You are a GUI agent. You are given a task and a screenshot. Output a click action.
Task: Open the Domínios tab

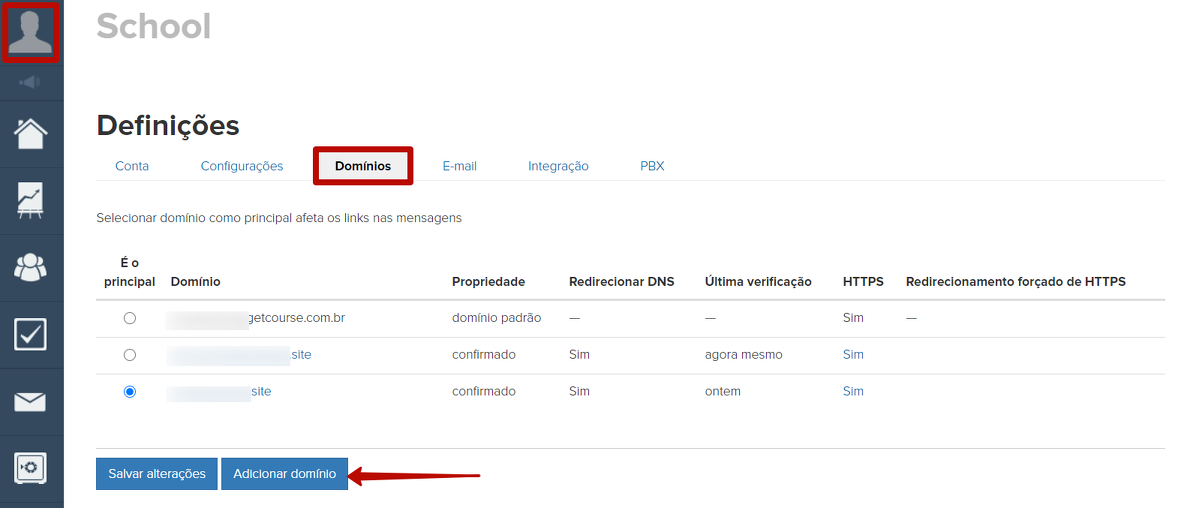coord(363,166)
